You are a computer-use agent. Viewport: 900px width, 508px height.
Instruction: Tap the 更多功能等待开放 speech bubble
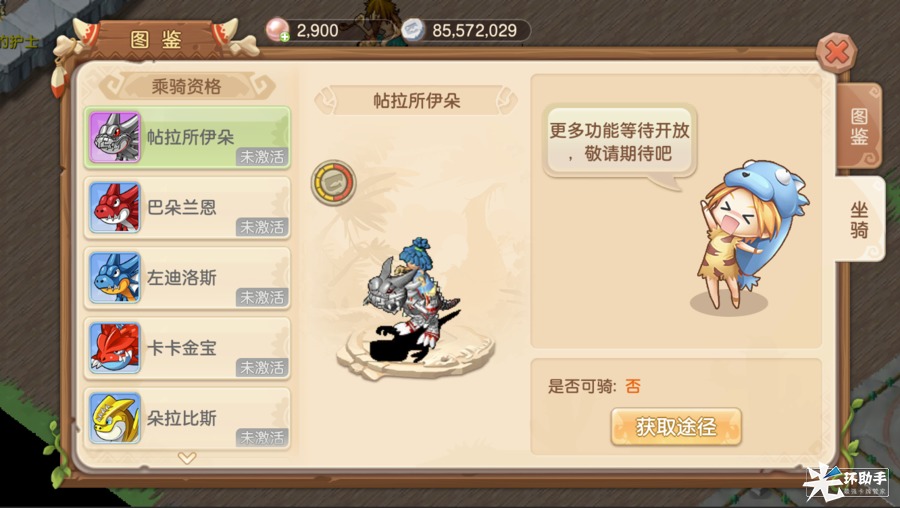pyautogui.click(x=619, y=142)
